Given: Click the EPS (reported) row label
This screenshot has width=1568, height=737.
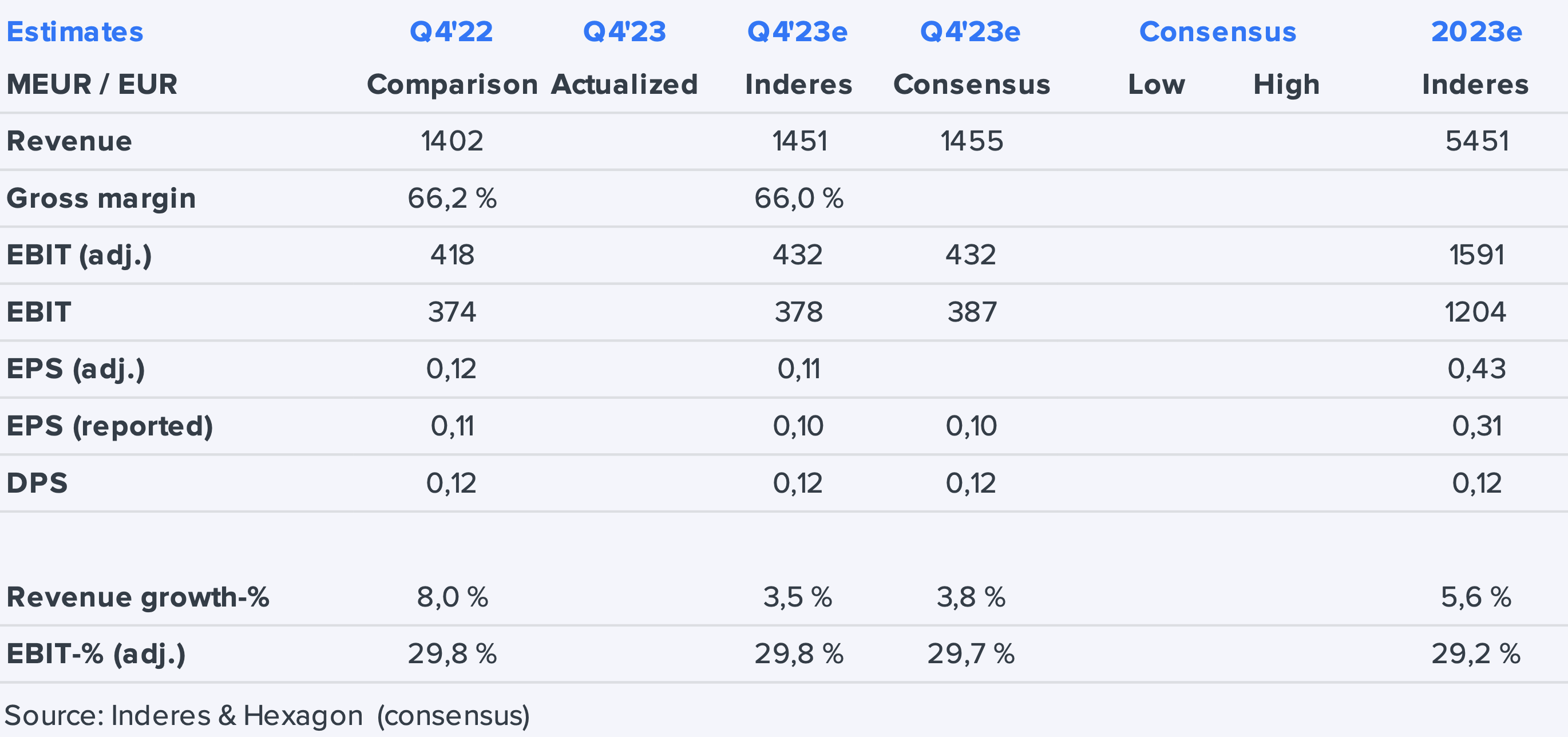Looking at the screenshot, I should [x=109, y=426].
